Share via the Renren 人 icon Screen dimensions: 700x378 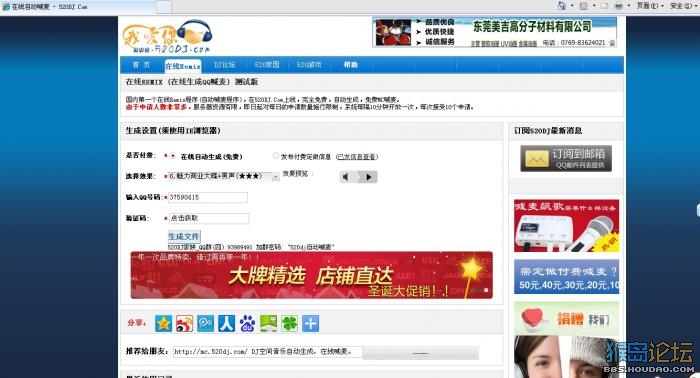(226, 323)
